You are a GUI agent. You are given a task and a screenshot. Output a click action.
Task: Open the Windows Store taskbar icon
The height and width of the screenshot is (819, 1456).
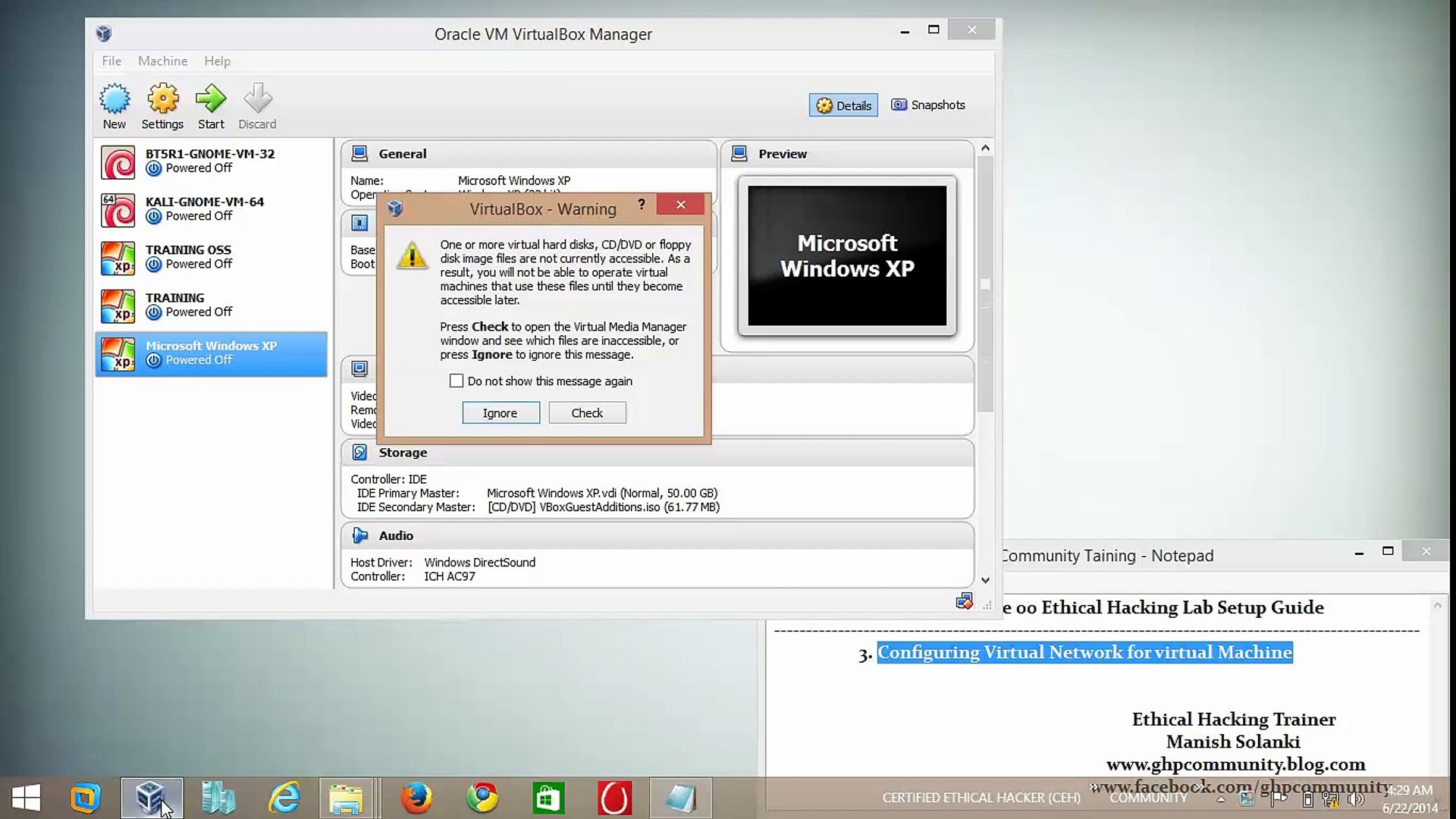point(548,798)
